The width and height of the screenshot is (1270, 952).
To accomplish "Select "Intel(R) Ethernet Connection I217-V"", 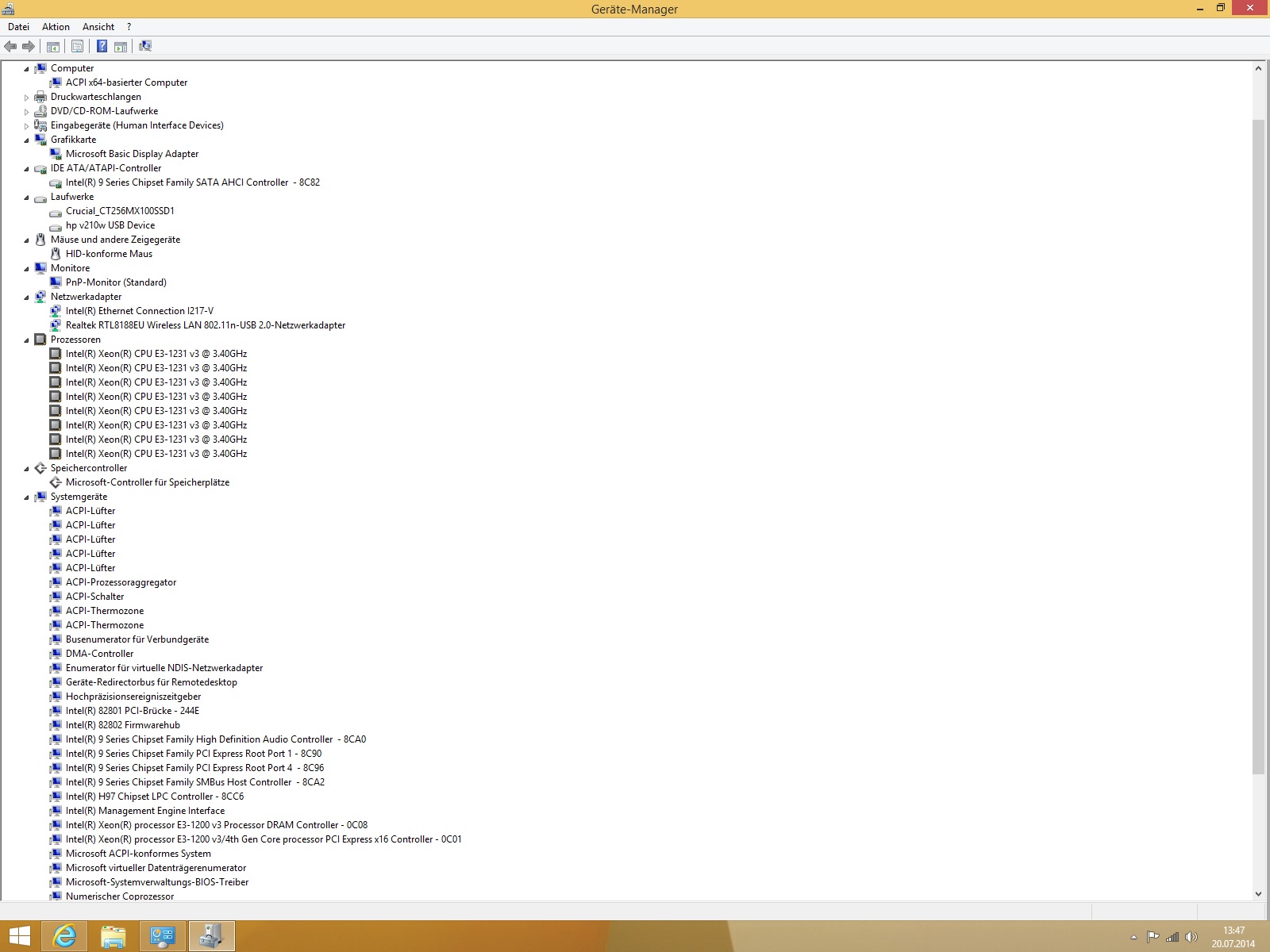I will (x=140, y=311).
